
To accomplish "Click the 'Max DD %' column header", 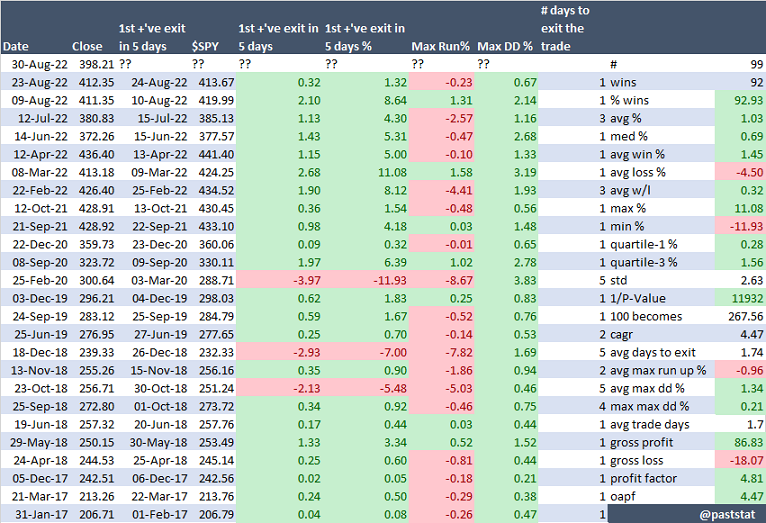I will [x=505, y=46].
